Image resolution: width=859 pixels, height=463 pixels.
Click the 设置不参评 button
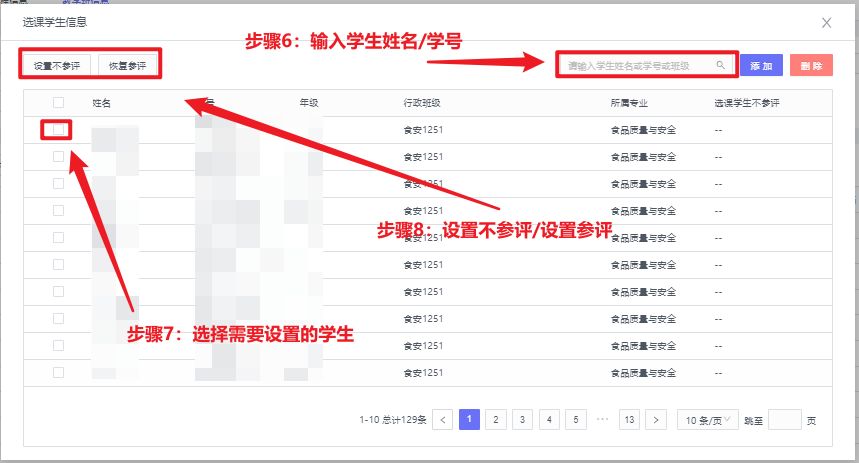(x=58, y=66)
